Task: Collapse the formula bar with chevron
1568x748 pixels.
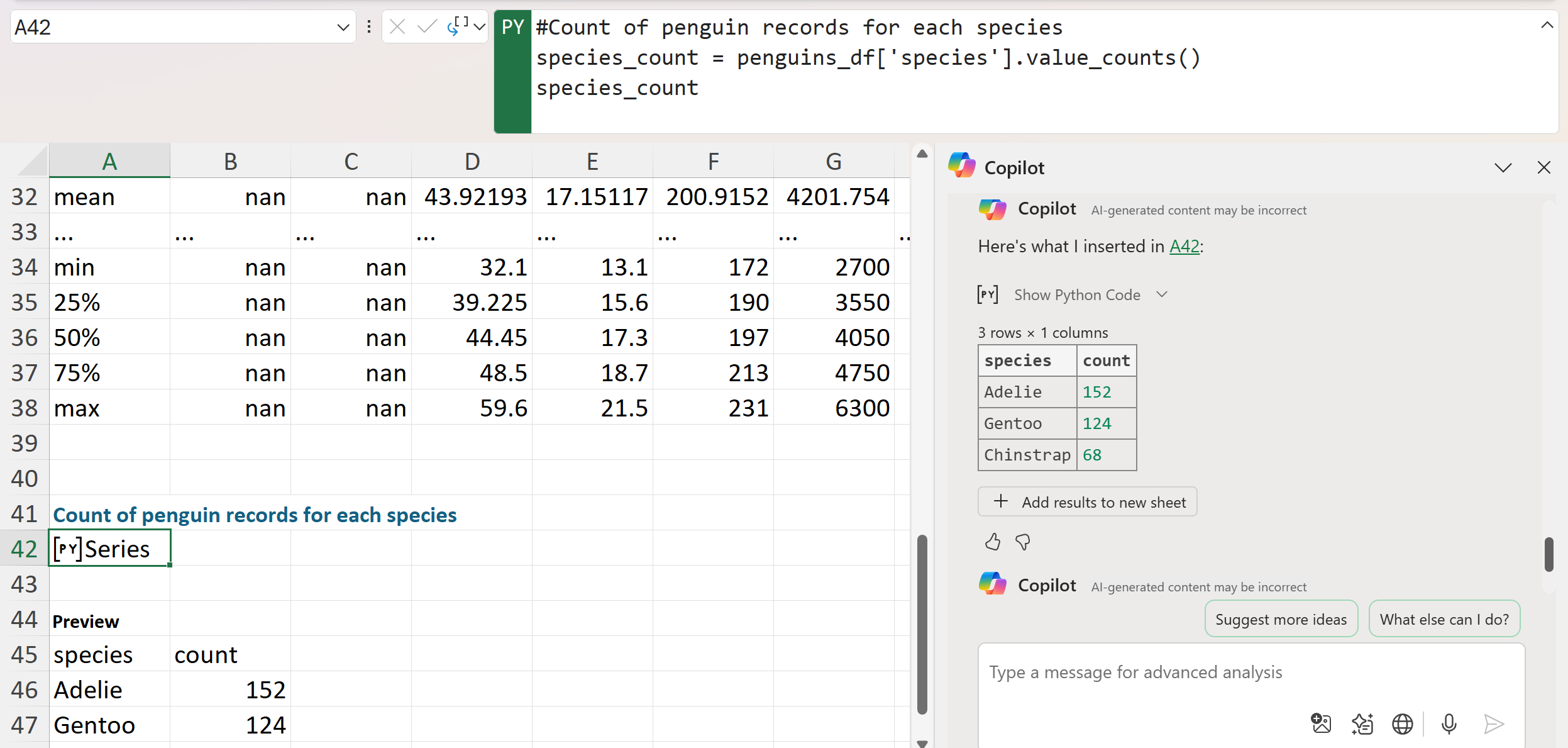Action: (1547, 25)
